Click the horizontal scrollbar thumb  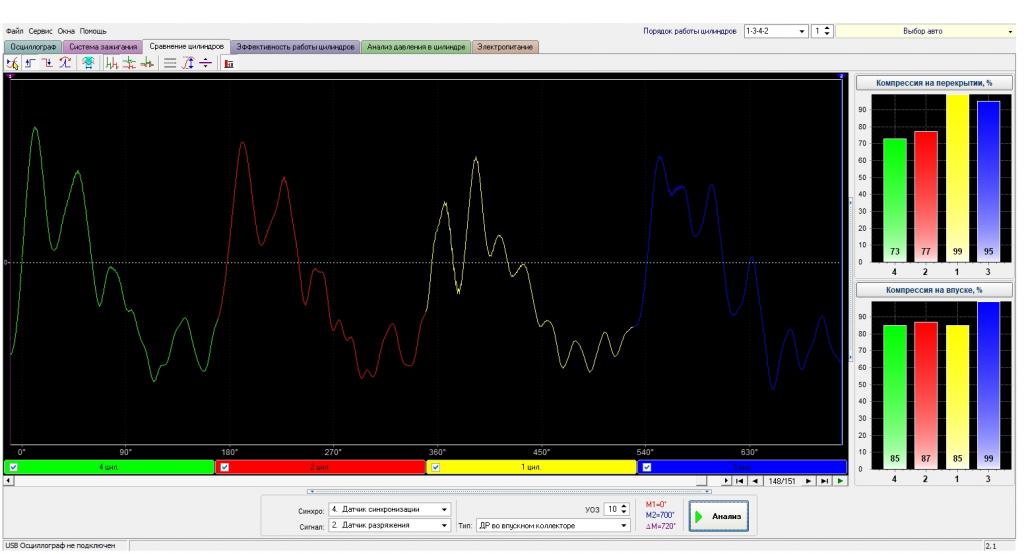pos(701,481)
